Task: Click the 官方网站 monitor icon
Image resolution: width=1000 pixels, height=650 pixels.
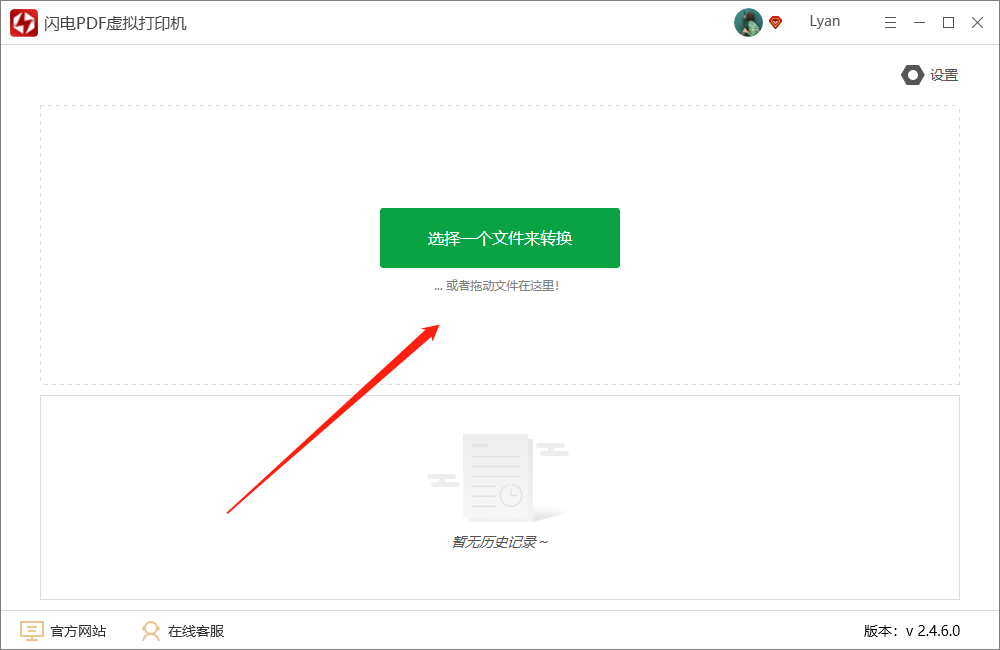Action: pos(31,631)
